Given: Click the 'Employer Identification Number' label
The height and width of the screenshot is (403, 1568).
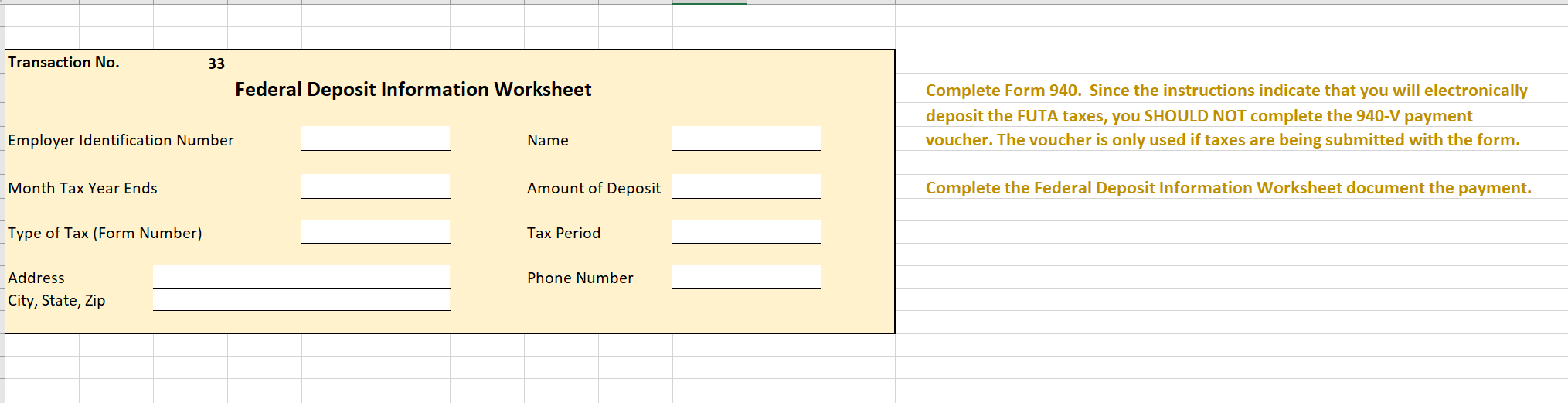Looking at the screenshot, I should tap(121, 140).
